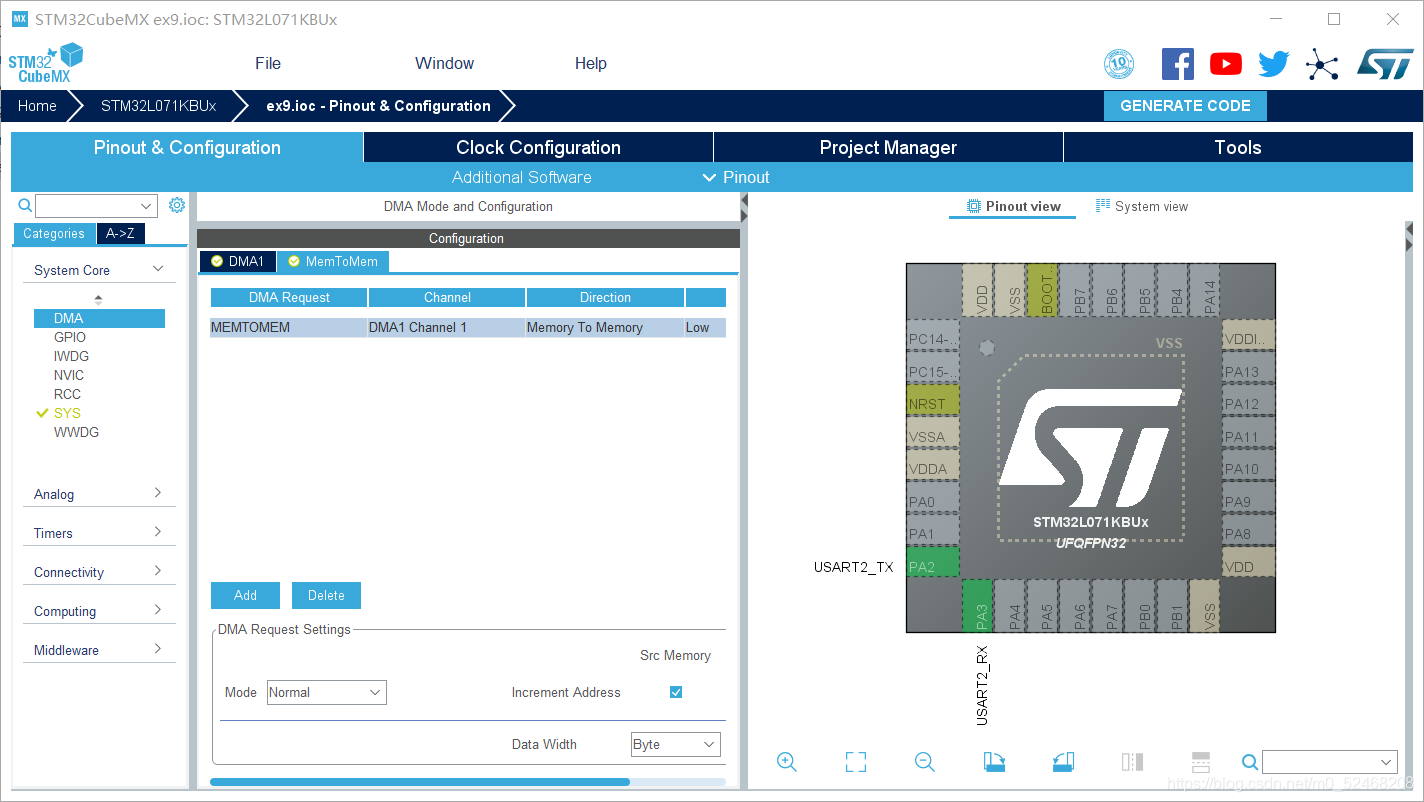This screenshot has height=802, width=1424.
Task: Open the File menu
Action: 268,63
